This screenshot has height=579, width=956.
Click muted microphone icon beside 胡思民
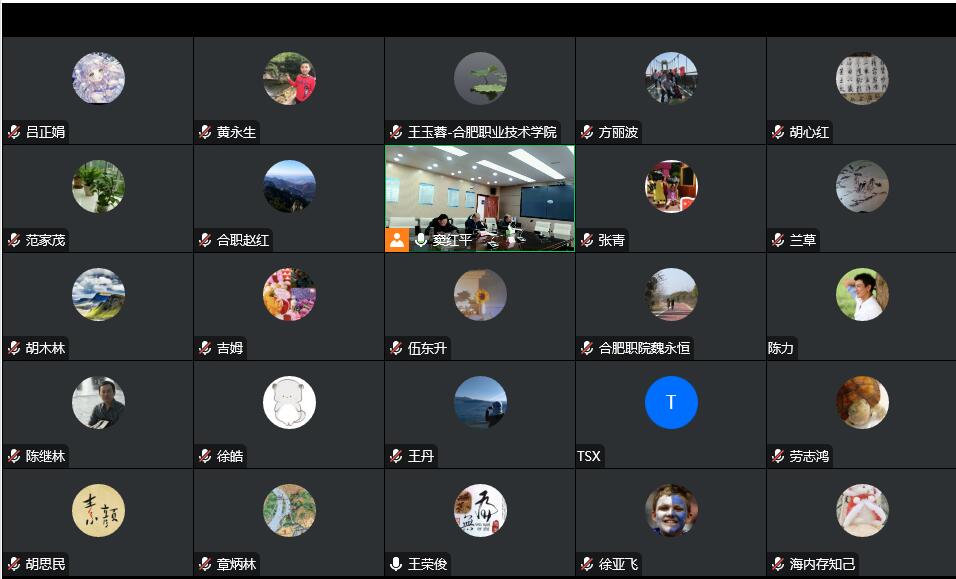14,564
